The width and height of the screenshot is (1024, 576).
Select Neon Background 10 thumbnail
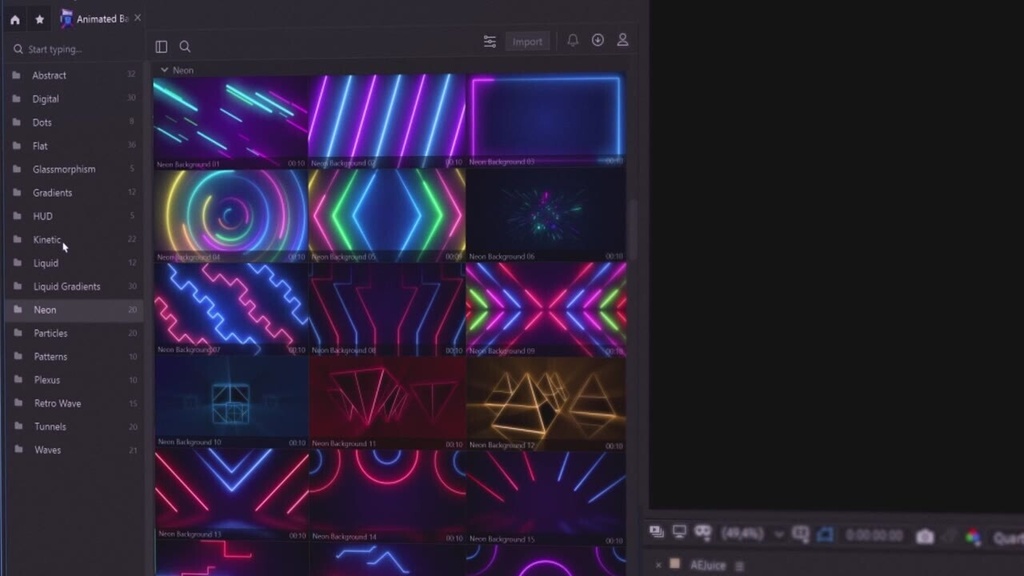pyautogui.click(x=232, y=402)
